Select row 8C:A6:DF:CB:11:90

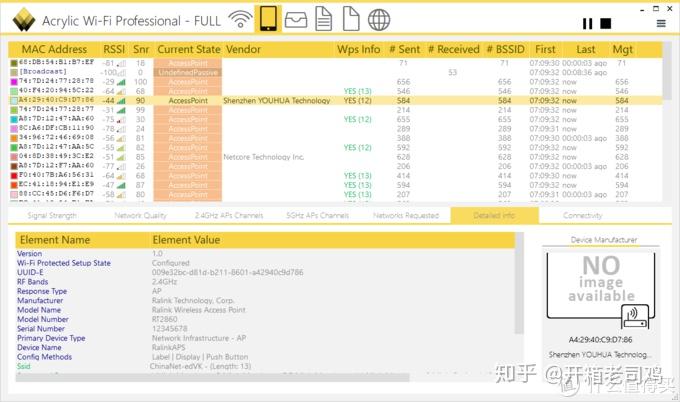335,129
